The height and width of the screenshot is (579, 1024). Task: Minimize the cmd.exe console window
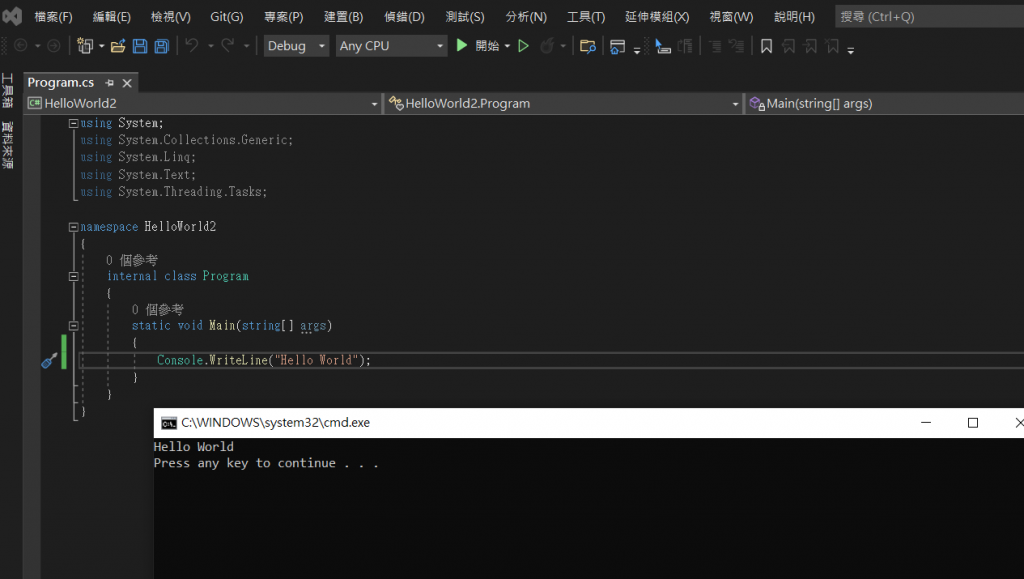point(925,423)
